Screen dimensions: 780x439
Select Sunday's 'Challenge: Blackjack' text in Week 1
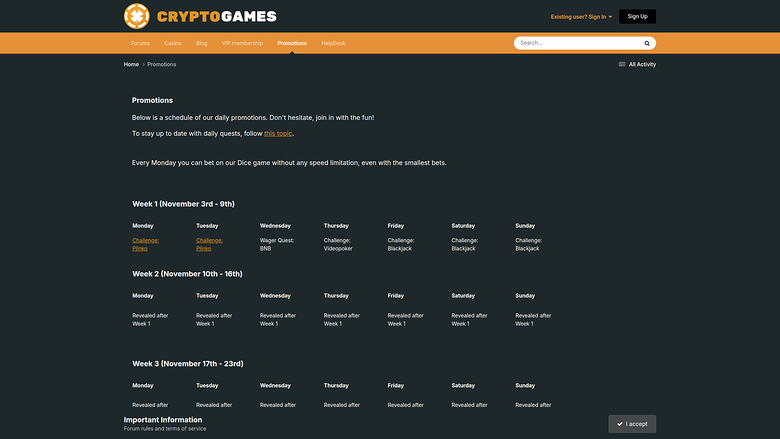[x=528, y=244]
